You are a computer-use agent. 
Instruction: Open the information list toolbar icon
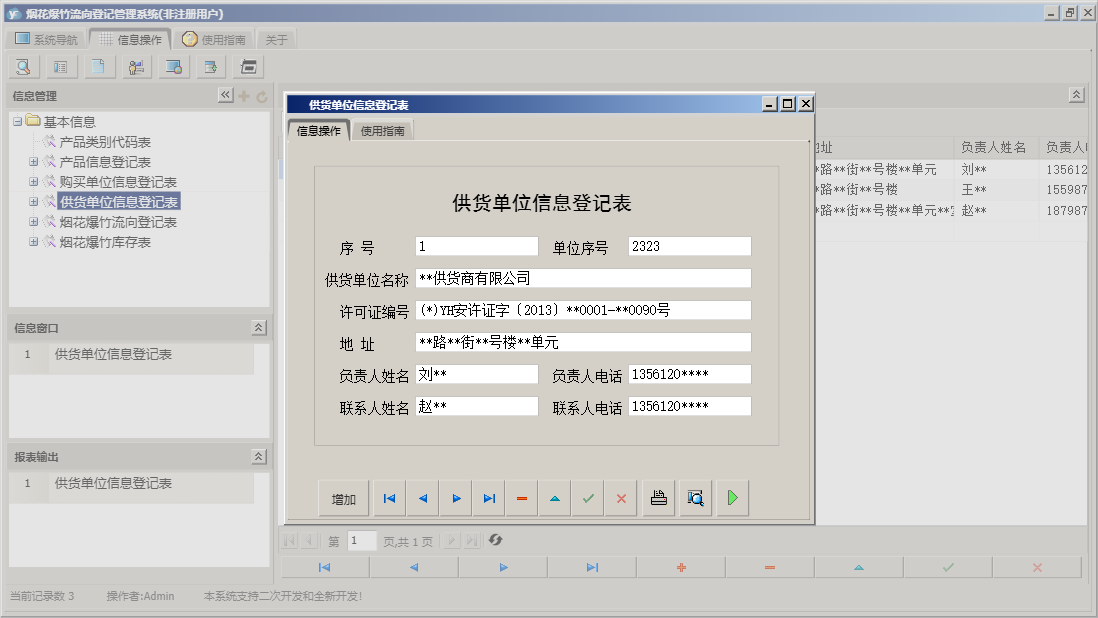62,66
